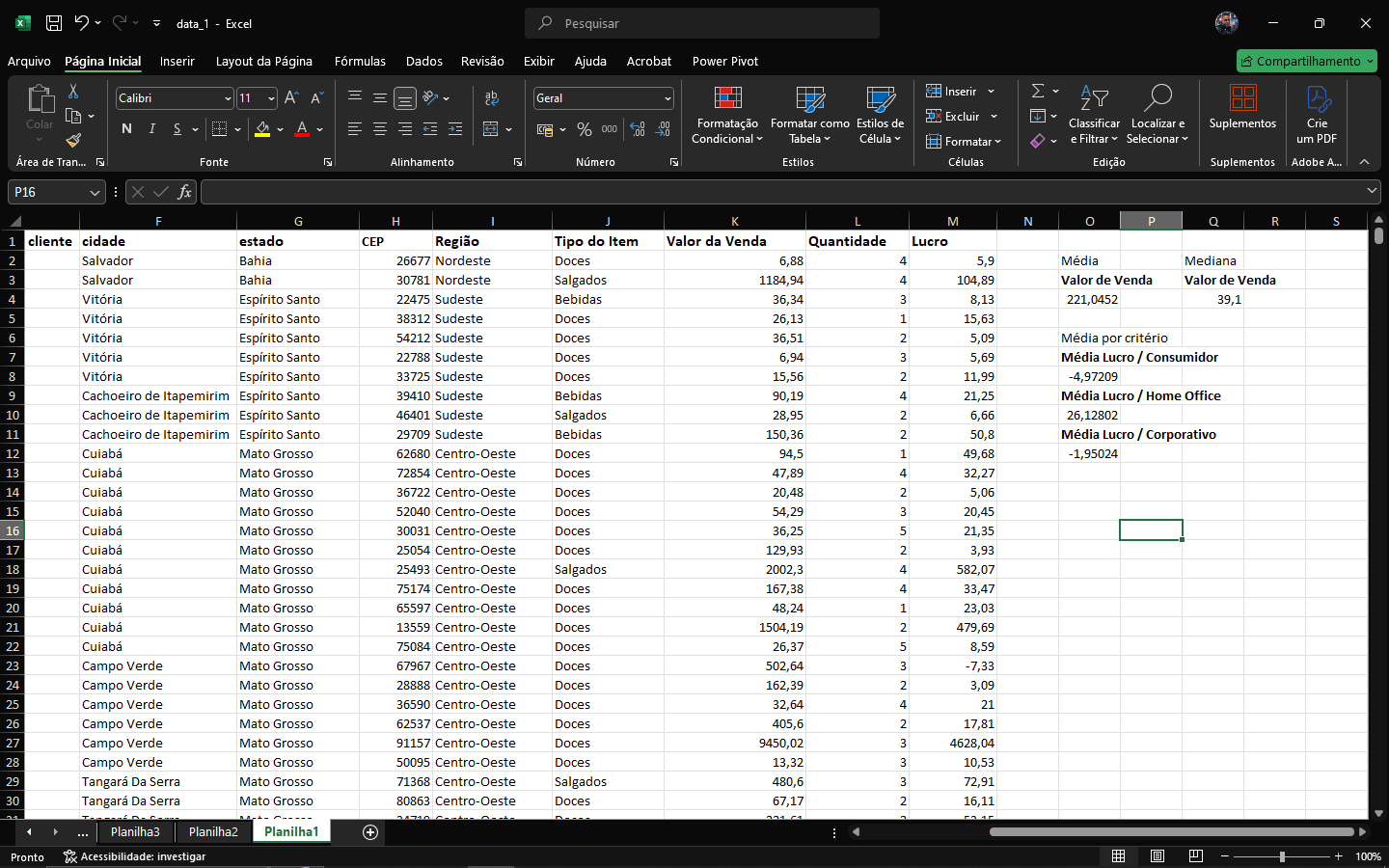1389x868 pixels.
Task: Open Classificar e Filtrar
Action: [x=1094, y=114]
